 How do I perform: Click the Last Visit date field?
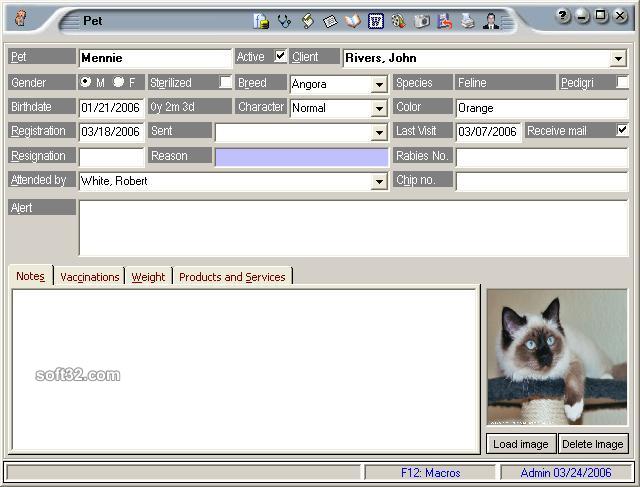[x=488, y=132]
